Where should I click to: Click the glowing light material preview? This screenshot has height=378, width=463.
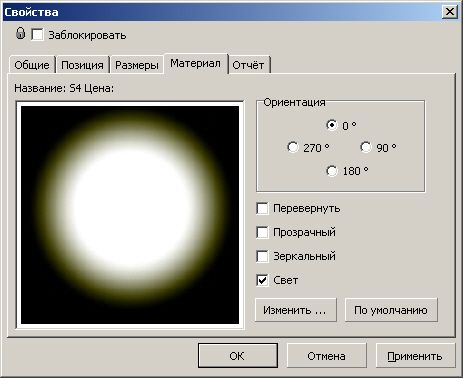[130, 215]
